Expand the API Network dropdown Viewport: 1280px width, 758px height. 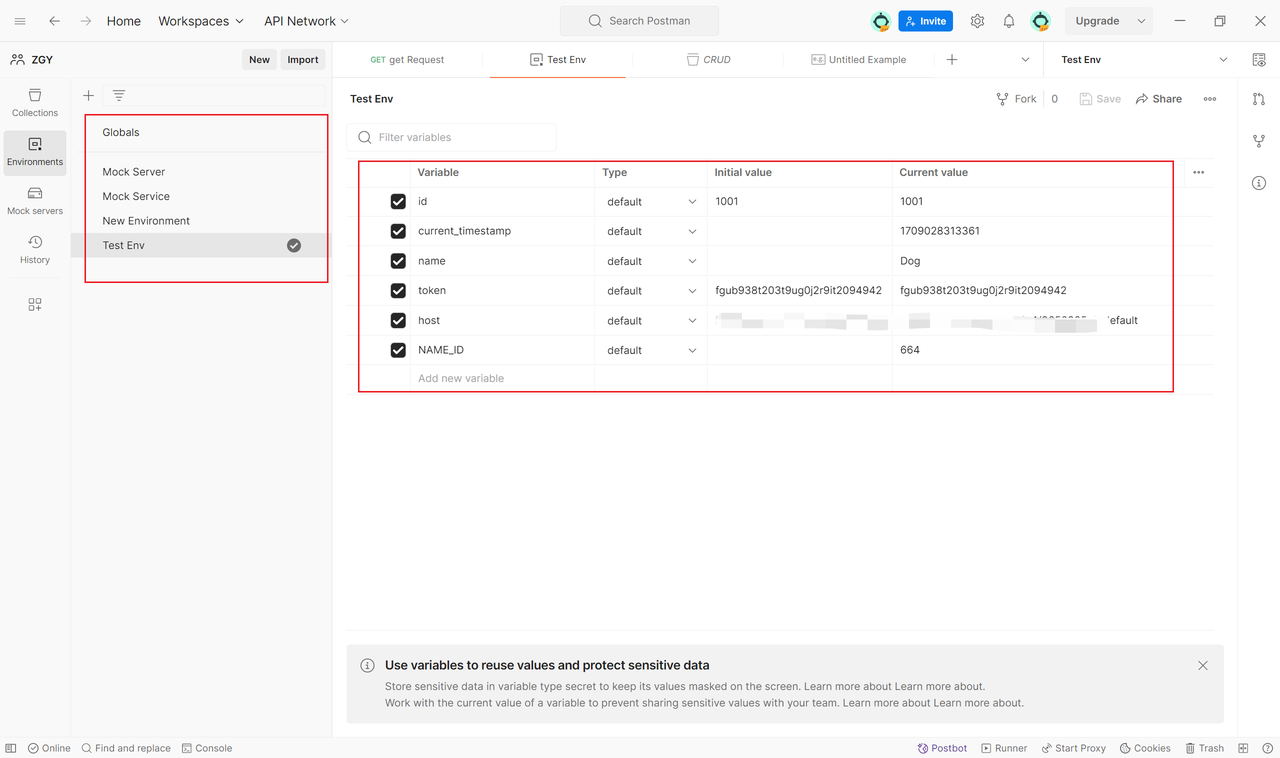point(307,21)
